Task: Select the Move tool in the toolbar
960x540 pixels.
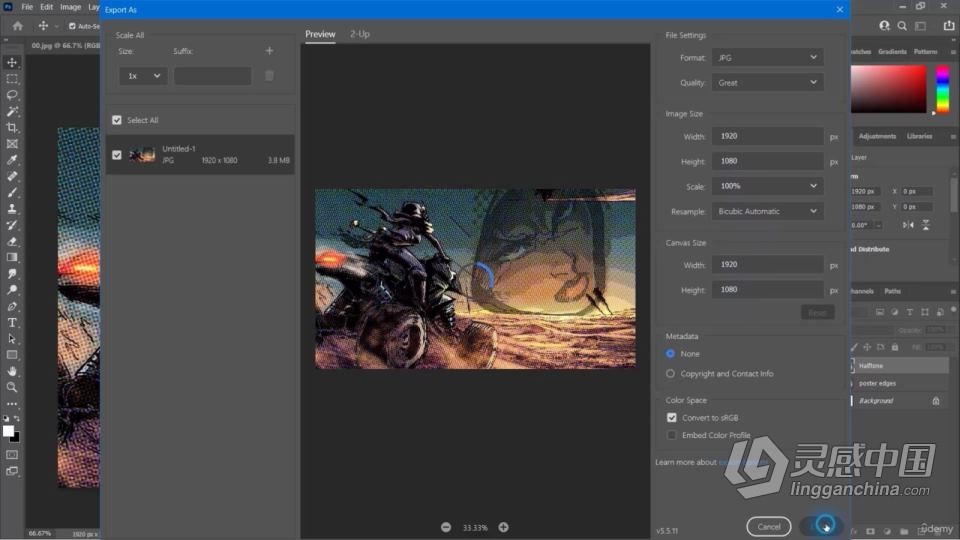Action: 12,62
